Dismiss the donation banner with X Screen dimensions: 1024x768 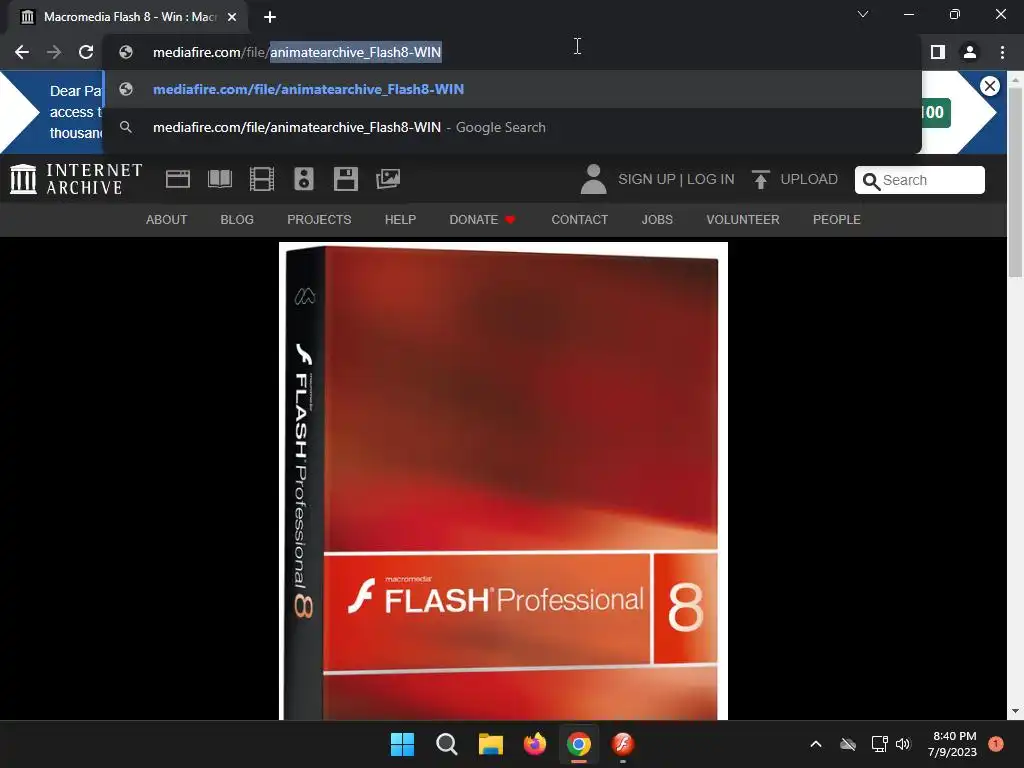pos(989,86)
